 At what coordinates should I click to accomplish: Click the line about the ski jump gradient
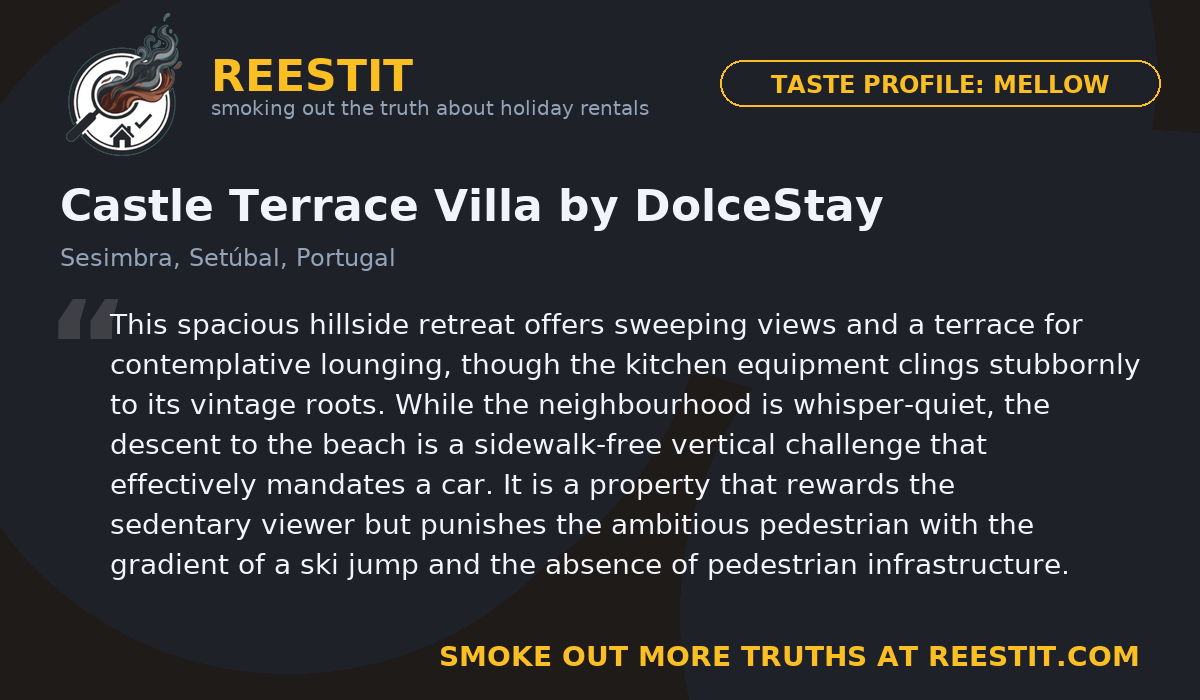point(590,565)
